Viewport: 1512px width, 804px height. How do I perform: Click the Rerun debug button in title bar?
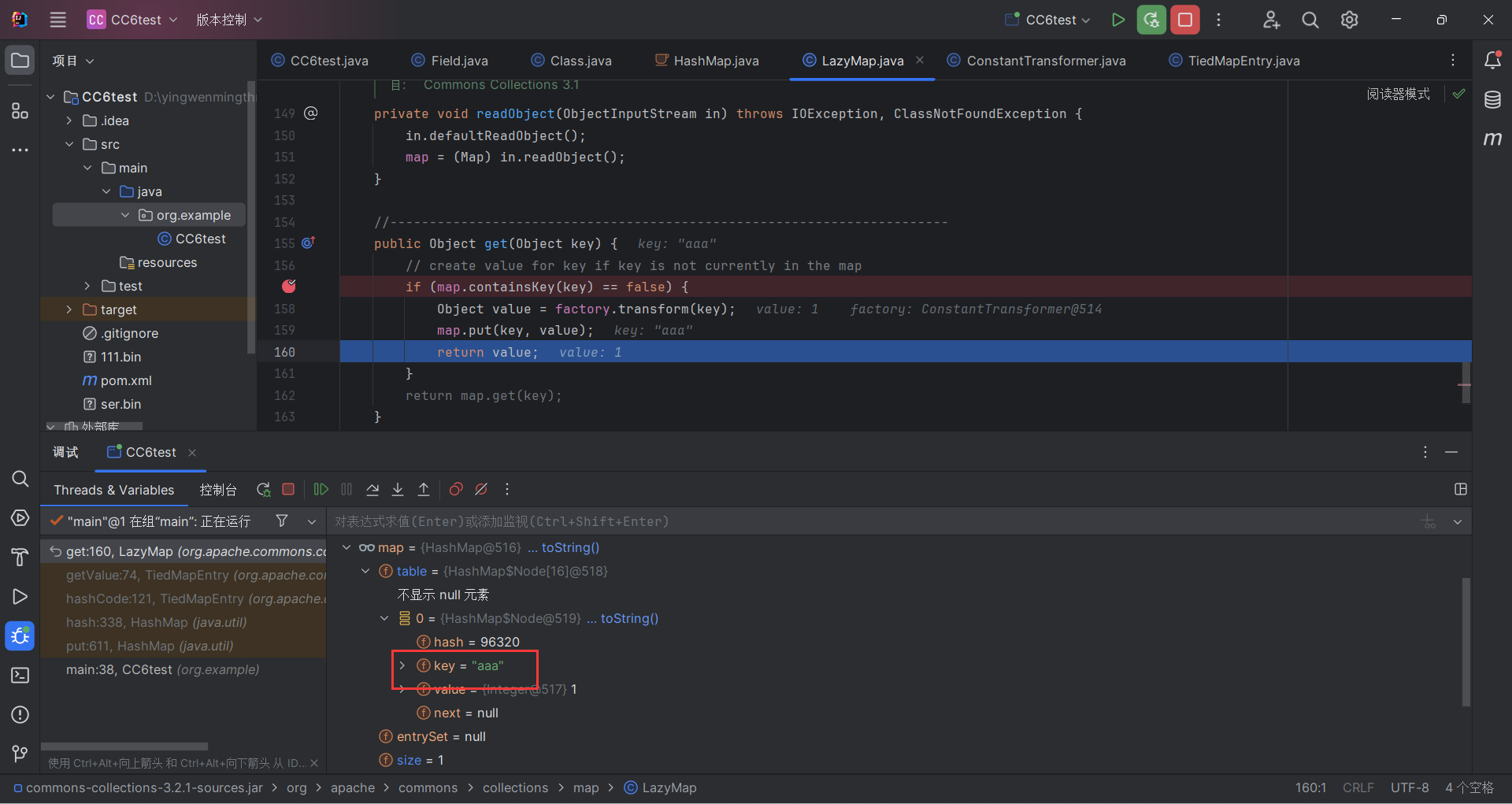click(x=1151, y=20)
